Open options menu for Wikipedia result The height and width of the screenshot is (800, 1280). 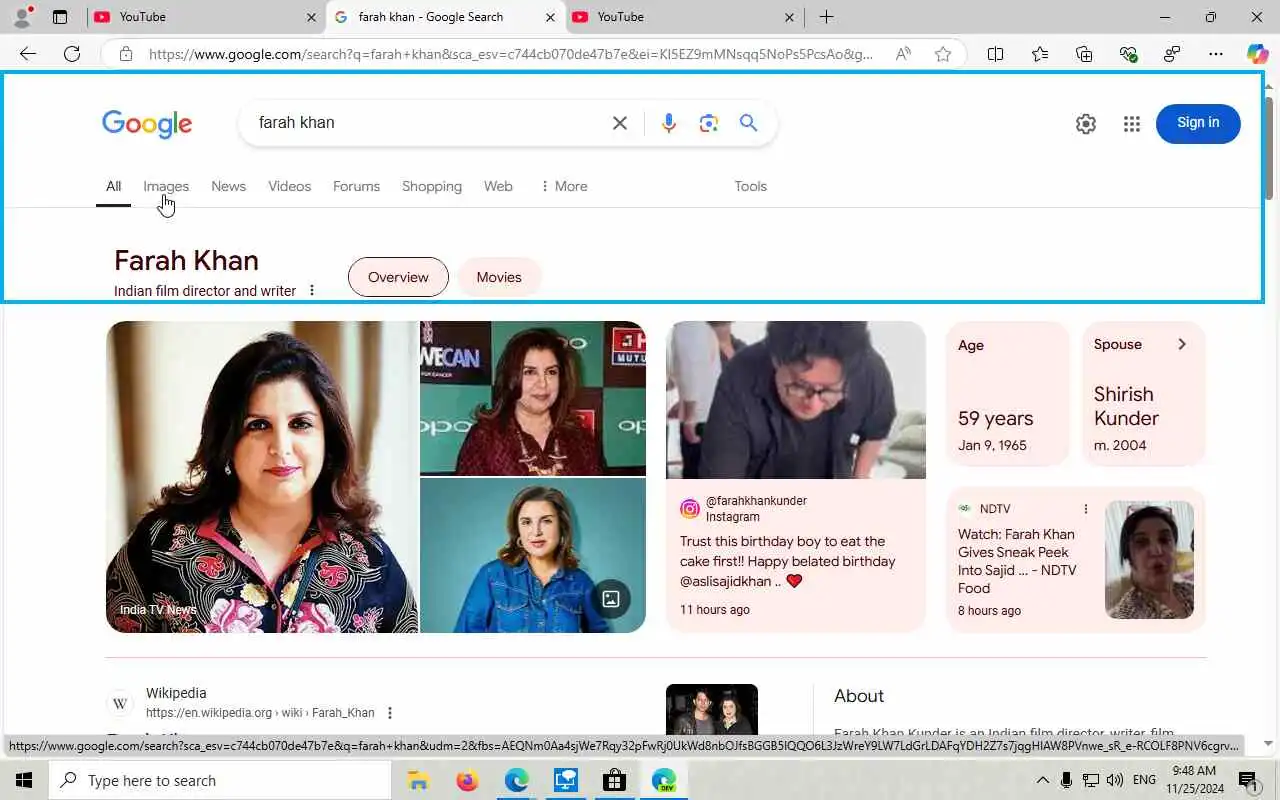coord(390,713)
